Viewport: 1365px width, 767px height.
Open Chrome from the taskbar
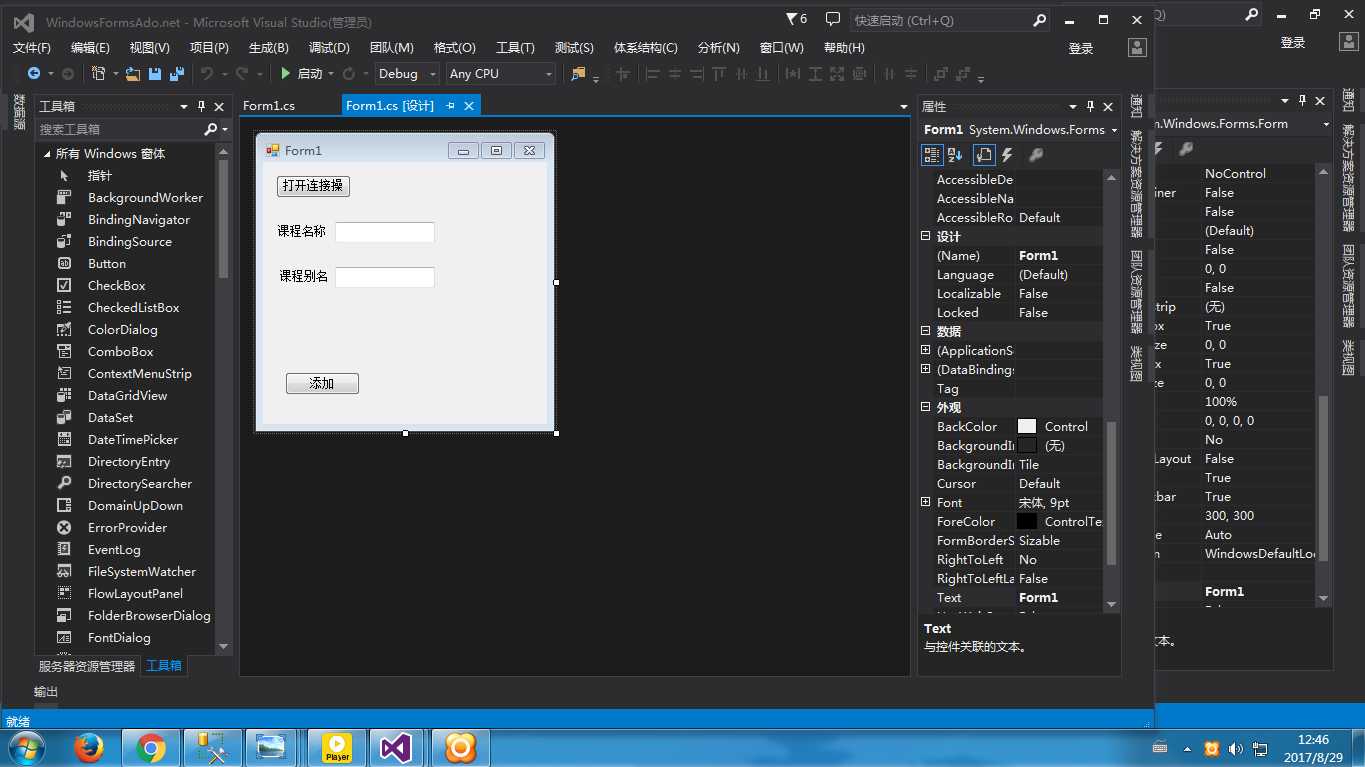click(151, 747)
